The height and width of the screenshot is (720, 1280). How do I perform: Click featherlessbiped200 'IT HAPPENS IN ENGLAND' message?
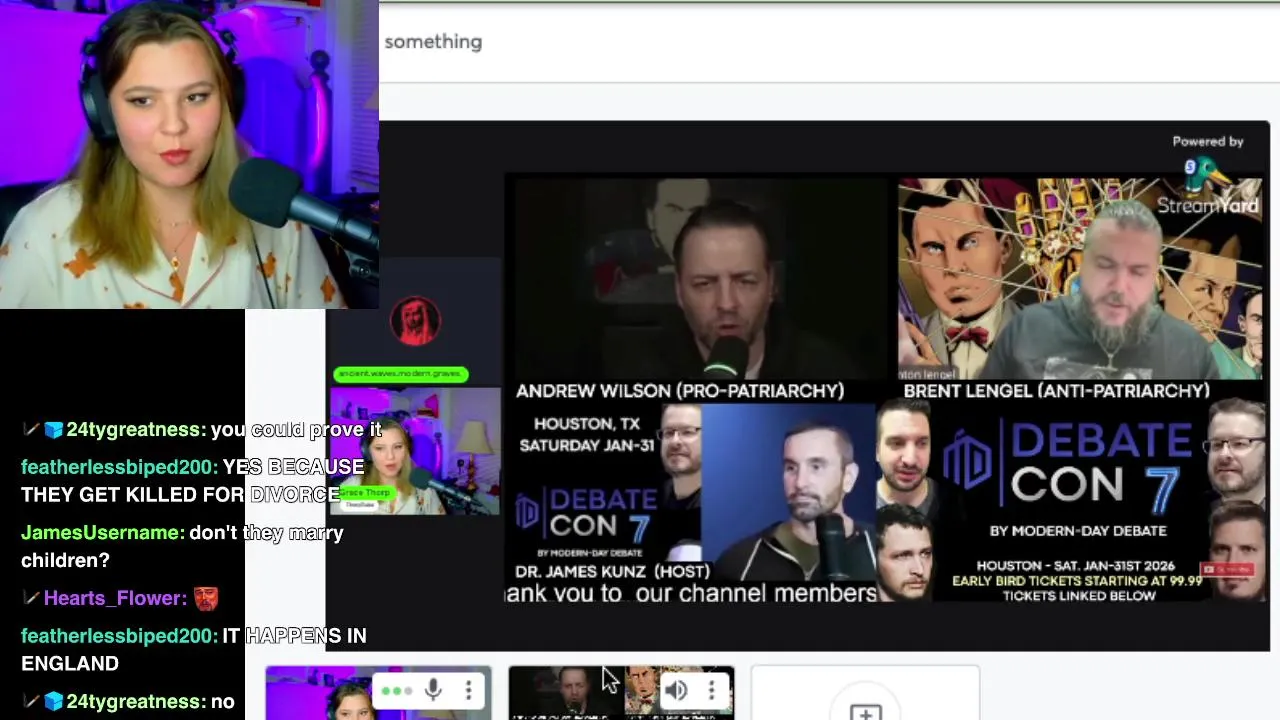pos(194,650)
